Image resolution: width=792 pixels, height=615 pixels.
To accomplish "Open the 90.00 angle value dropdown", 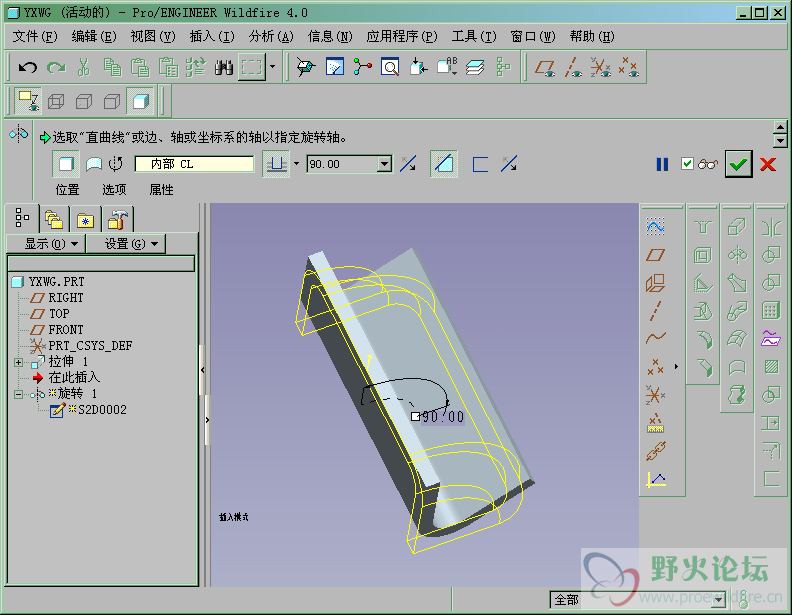I will 385,164.
